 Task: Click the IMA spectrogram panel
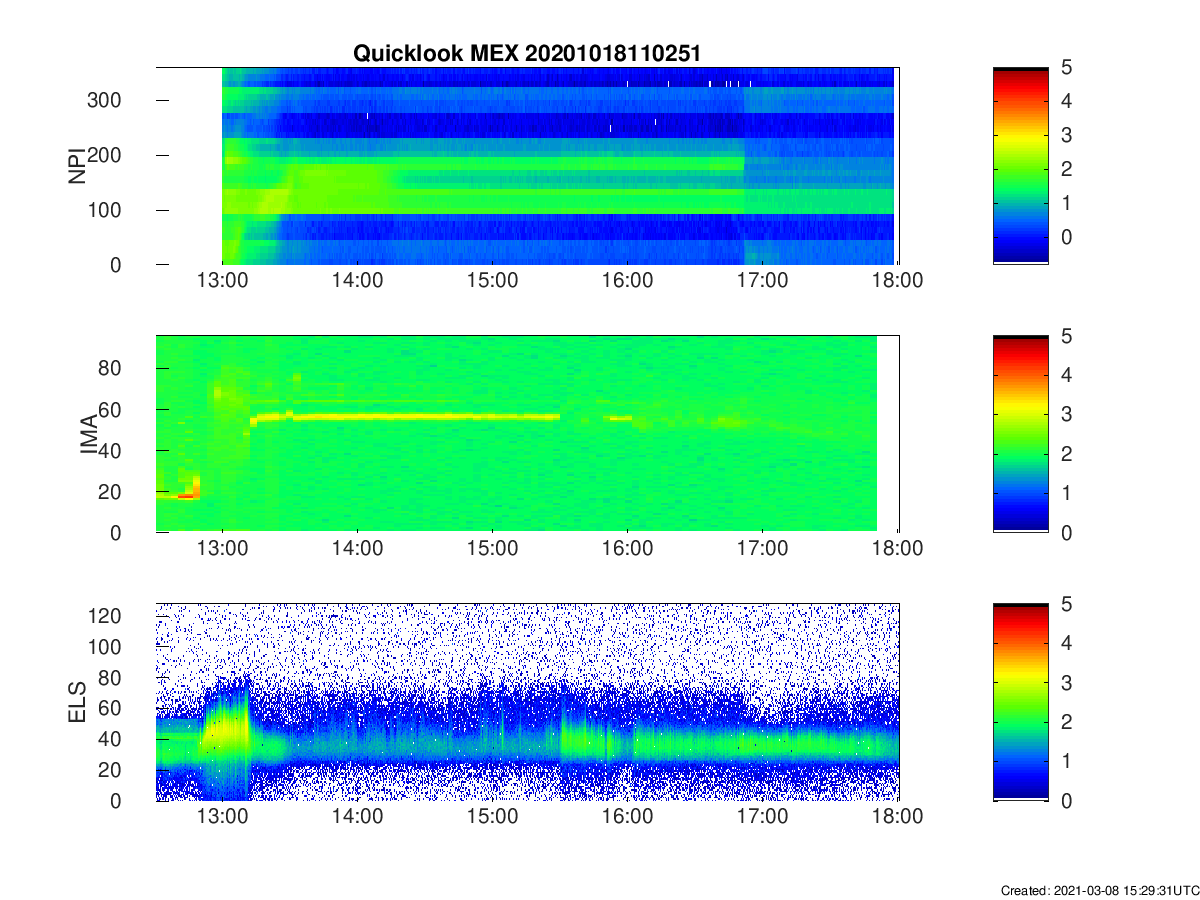527,434
